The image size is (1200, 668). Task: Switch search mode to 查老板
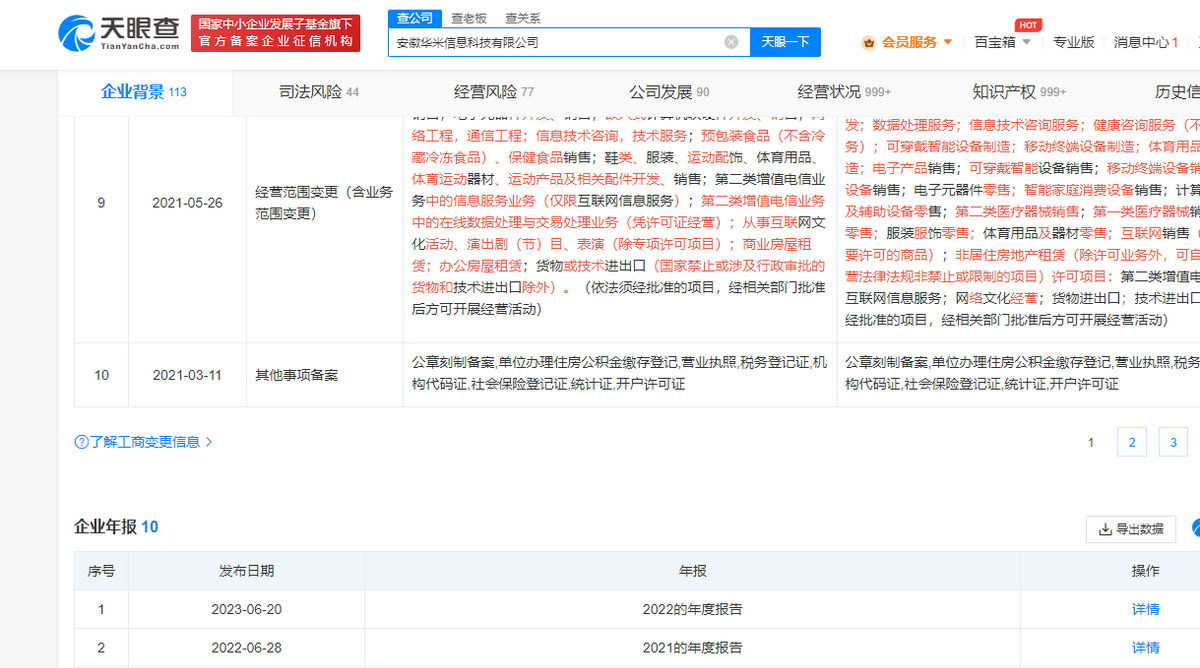468,18
